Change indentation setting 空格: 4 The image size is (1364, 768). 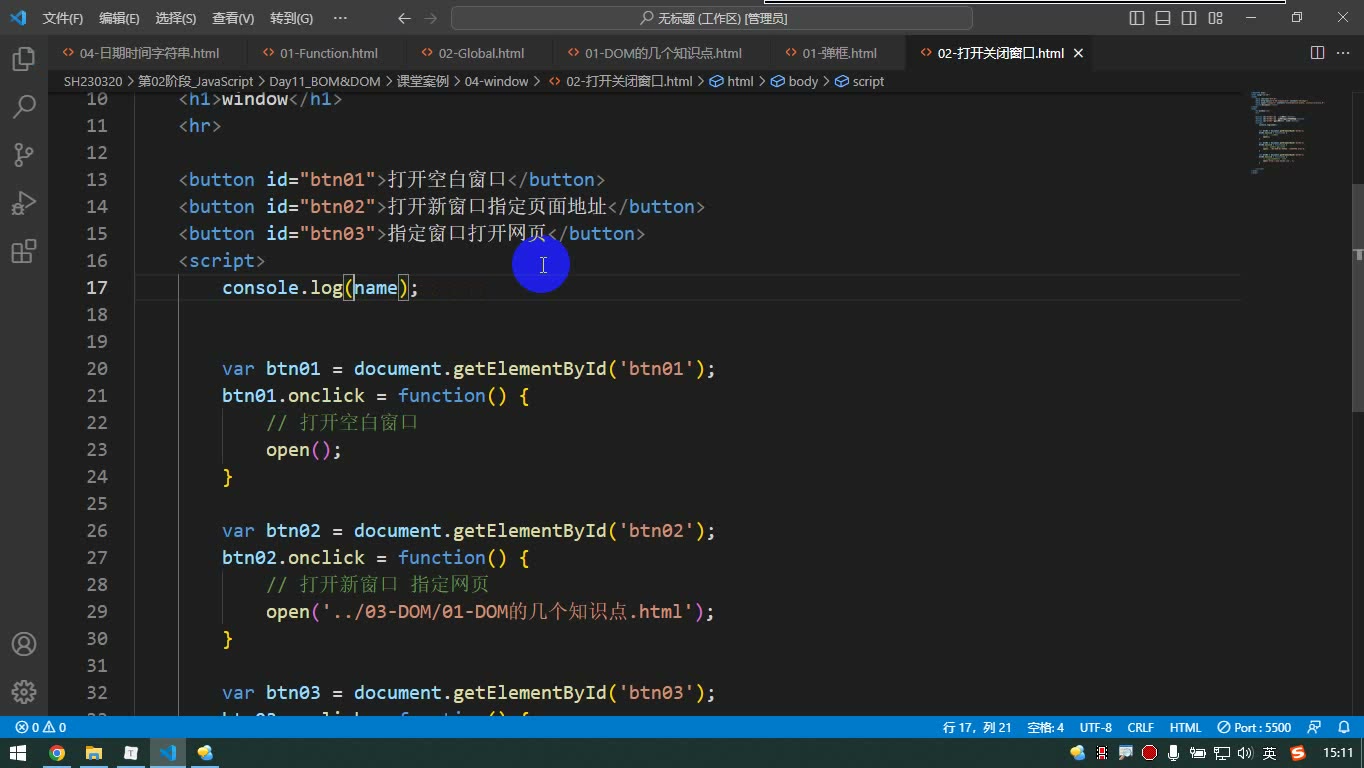tap(1046, 727)
